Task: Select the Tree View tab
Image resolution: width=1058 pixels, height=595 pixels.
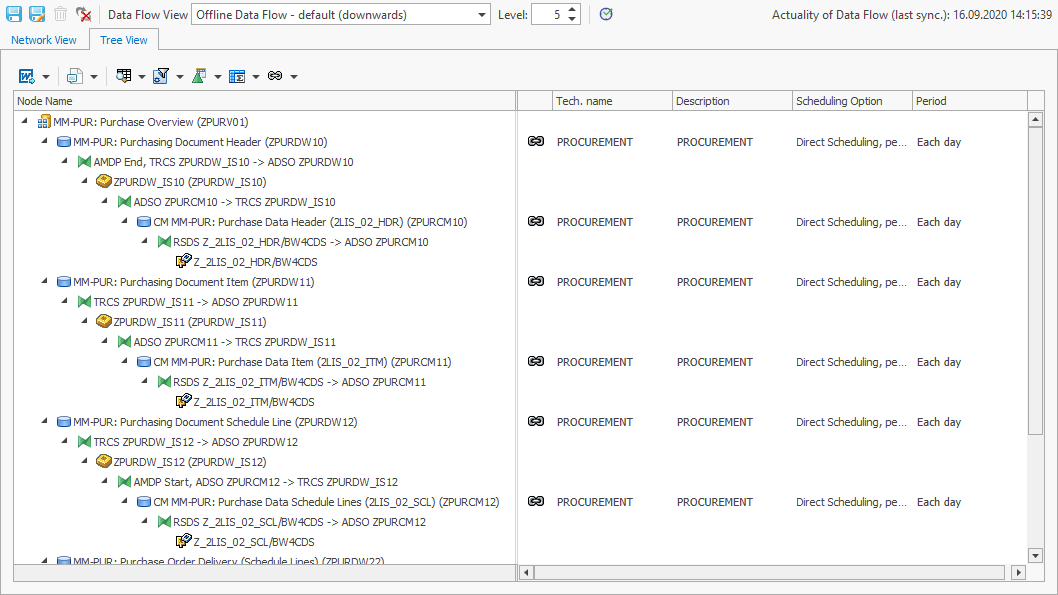Action: click(123, 40)
